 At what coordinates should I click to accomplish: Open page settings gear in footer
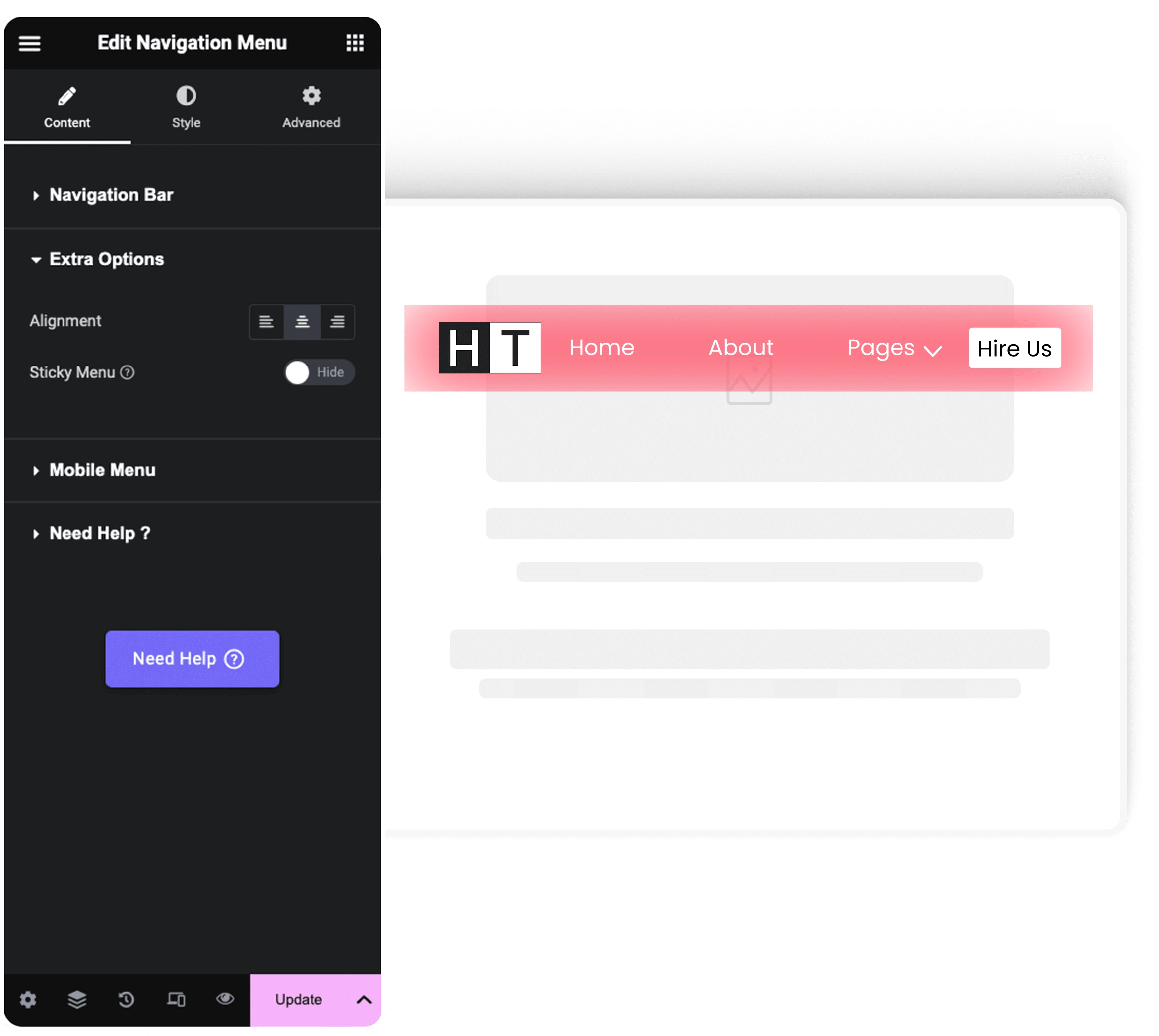tap(28, 999)
